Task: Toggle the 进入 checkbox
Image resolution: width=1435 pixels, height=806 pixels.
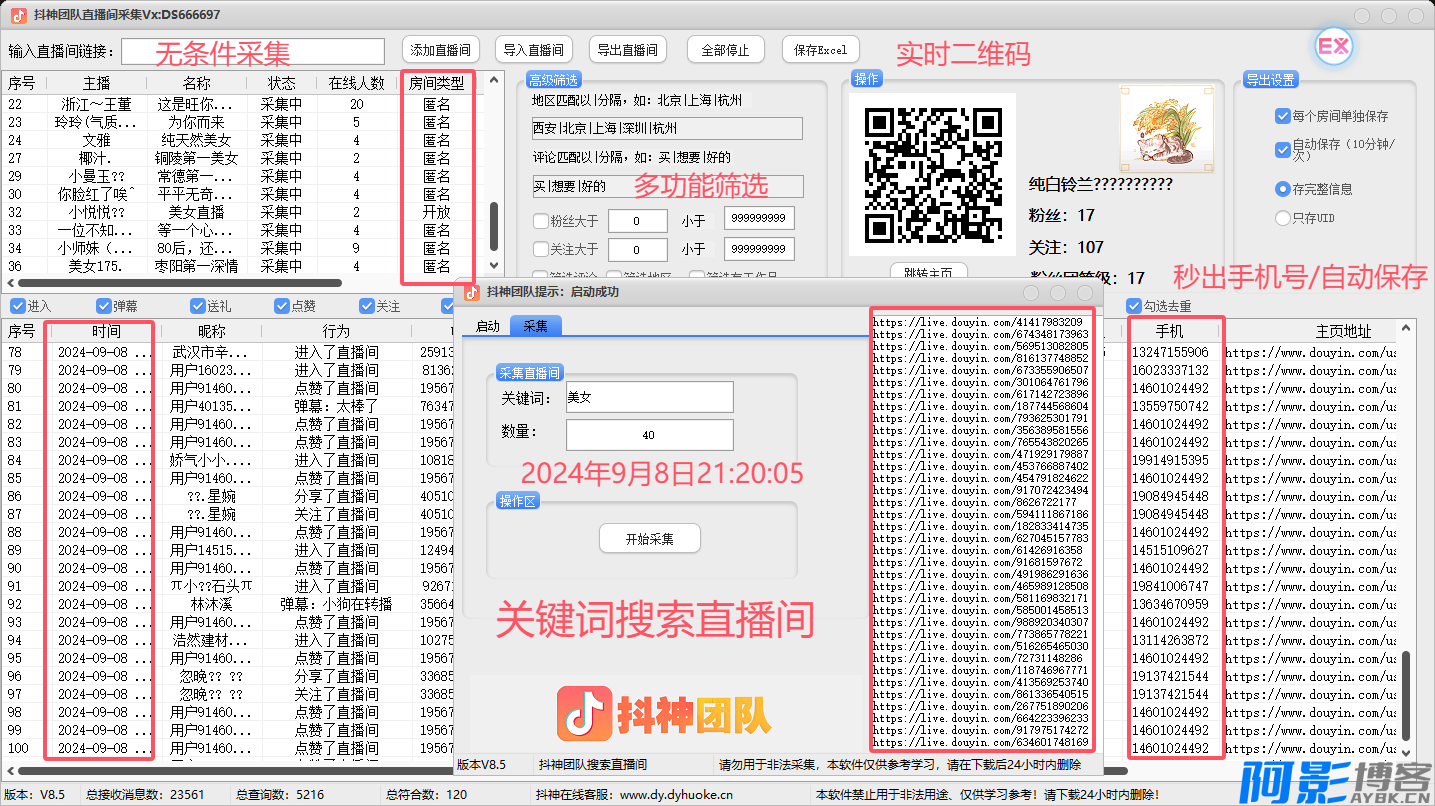Action: (18, 306)
